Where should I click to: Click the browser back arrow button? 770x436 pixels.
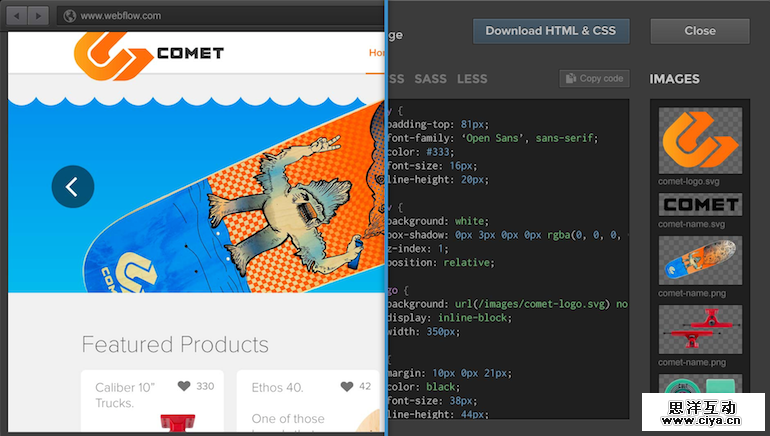click(x=17, y=16)
